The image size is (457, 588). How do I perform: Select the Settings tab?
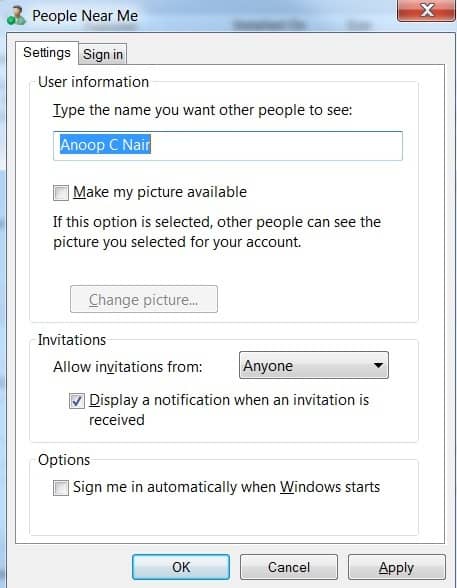47,52
